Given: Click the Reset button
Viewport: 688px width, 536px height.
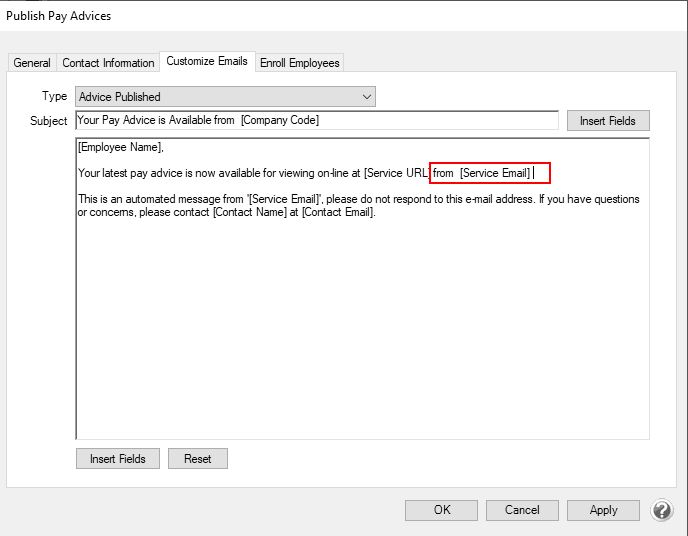Looking at the screenshot, I should tap(197, 459).
